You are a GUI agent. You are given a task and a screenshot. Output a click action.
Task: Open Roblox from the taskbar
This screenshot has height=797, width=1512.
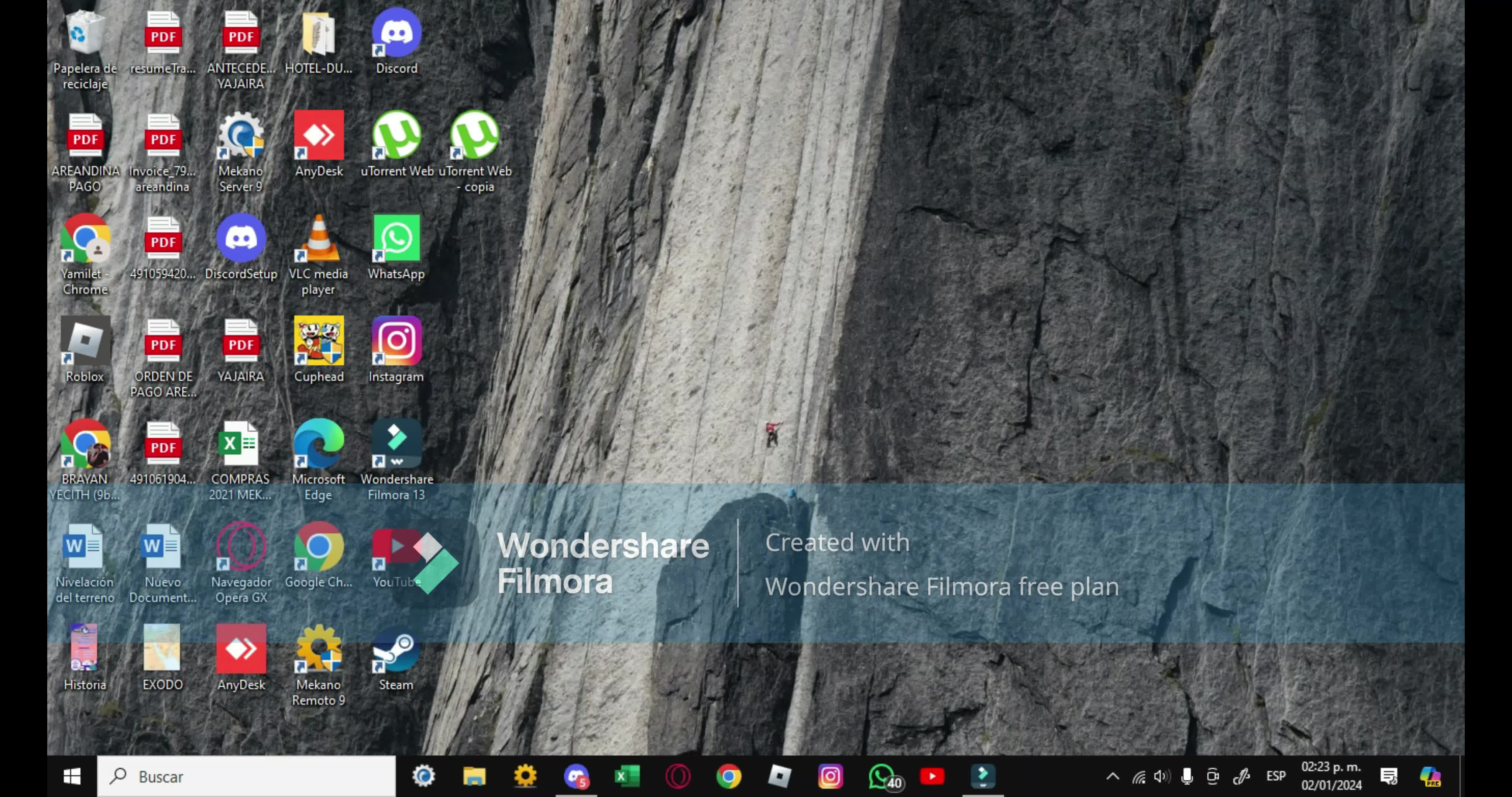point(780,776)
